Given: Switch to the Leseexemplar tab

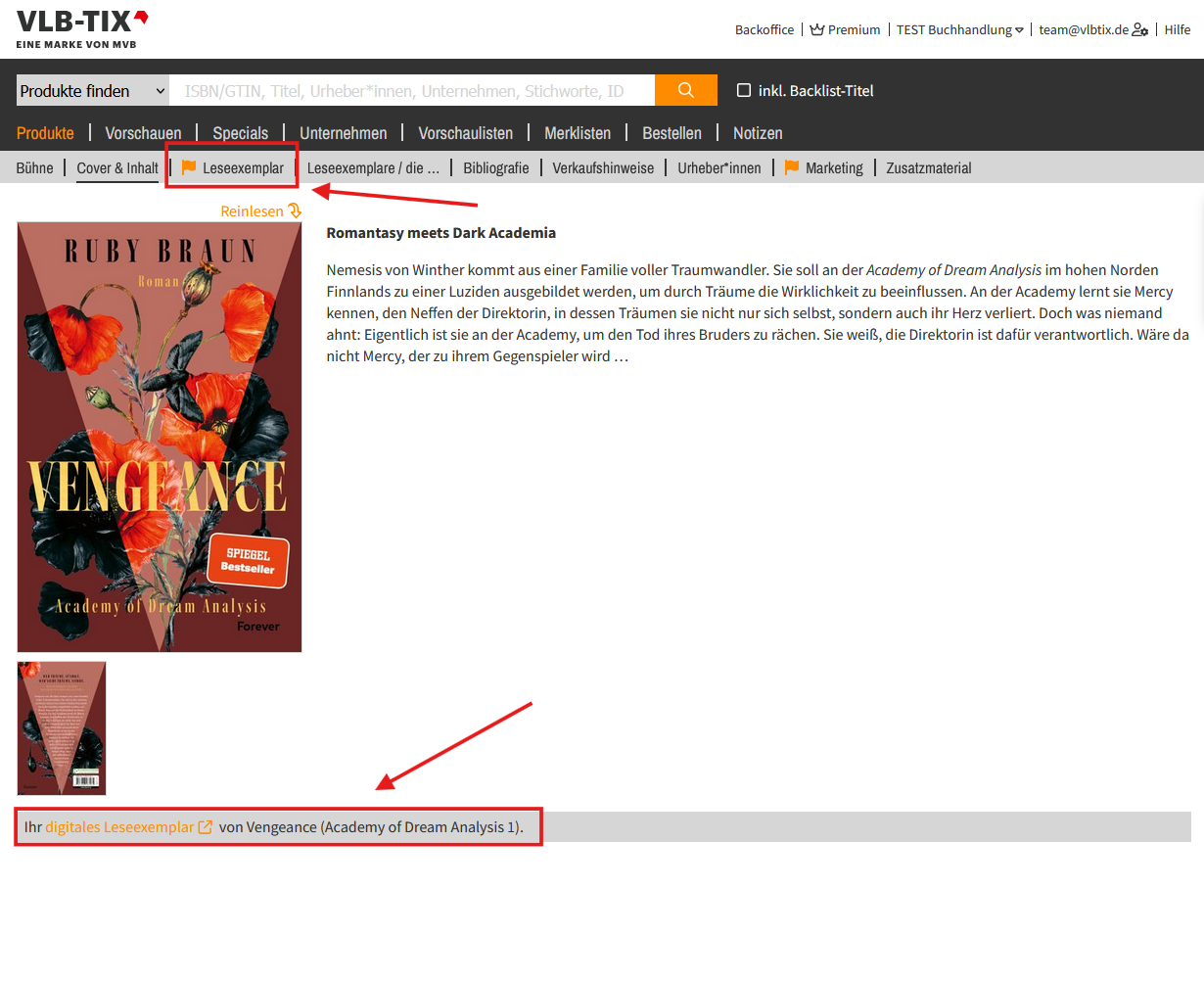Looking at the screenshot, I should point(243,168).
